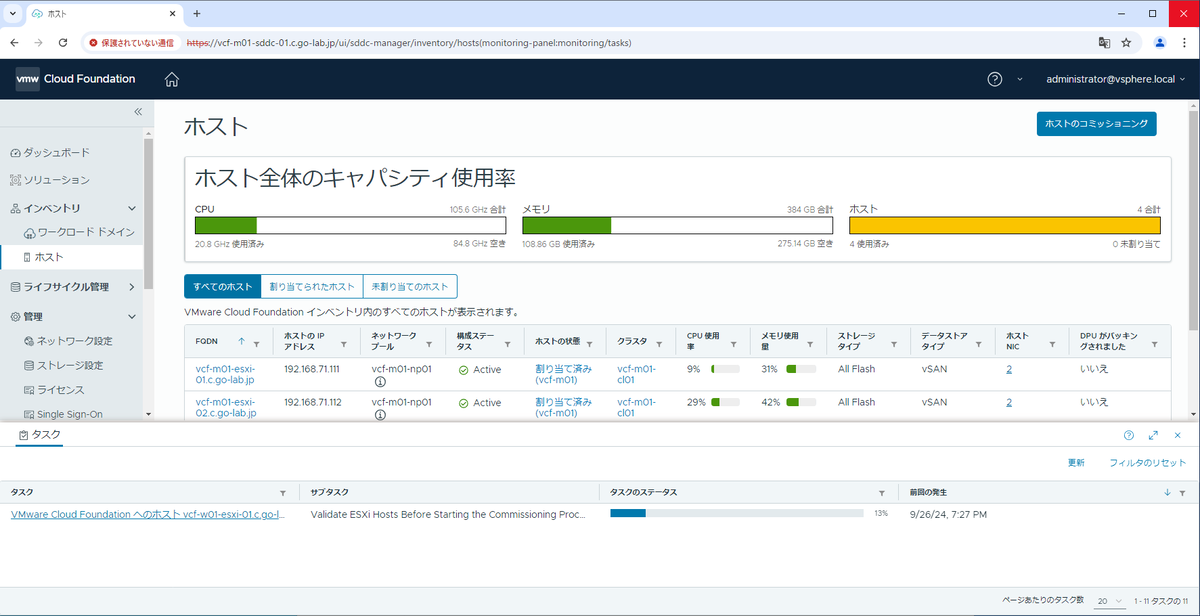The width and height of the screenshot is (1200, 616).
Task: Open dropdown chevron next to help icon
Action: [1020, 79]
